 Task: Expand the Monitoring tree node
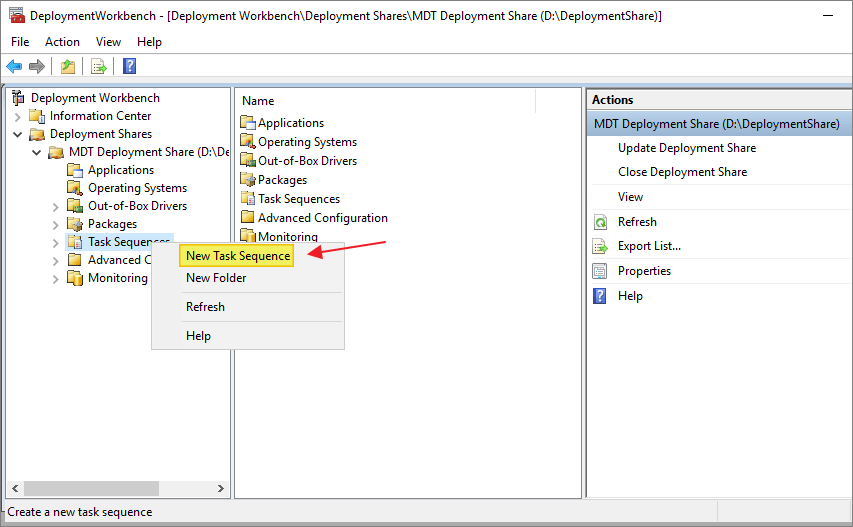click(55, 278)
